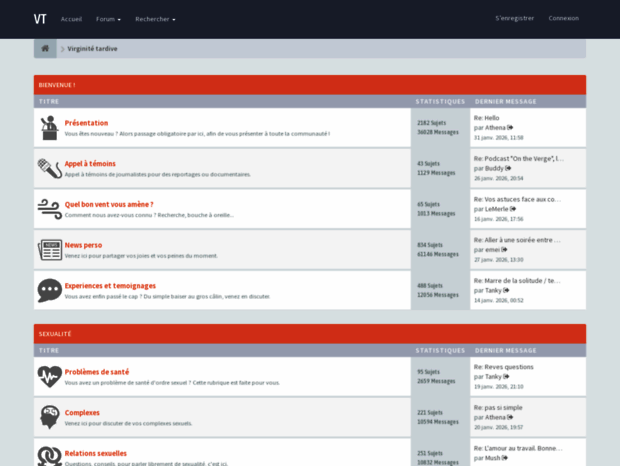This screenshot has height=466, width=620.
Task: Open Experiences et temoignages forum
Action: (110, 286)
